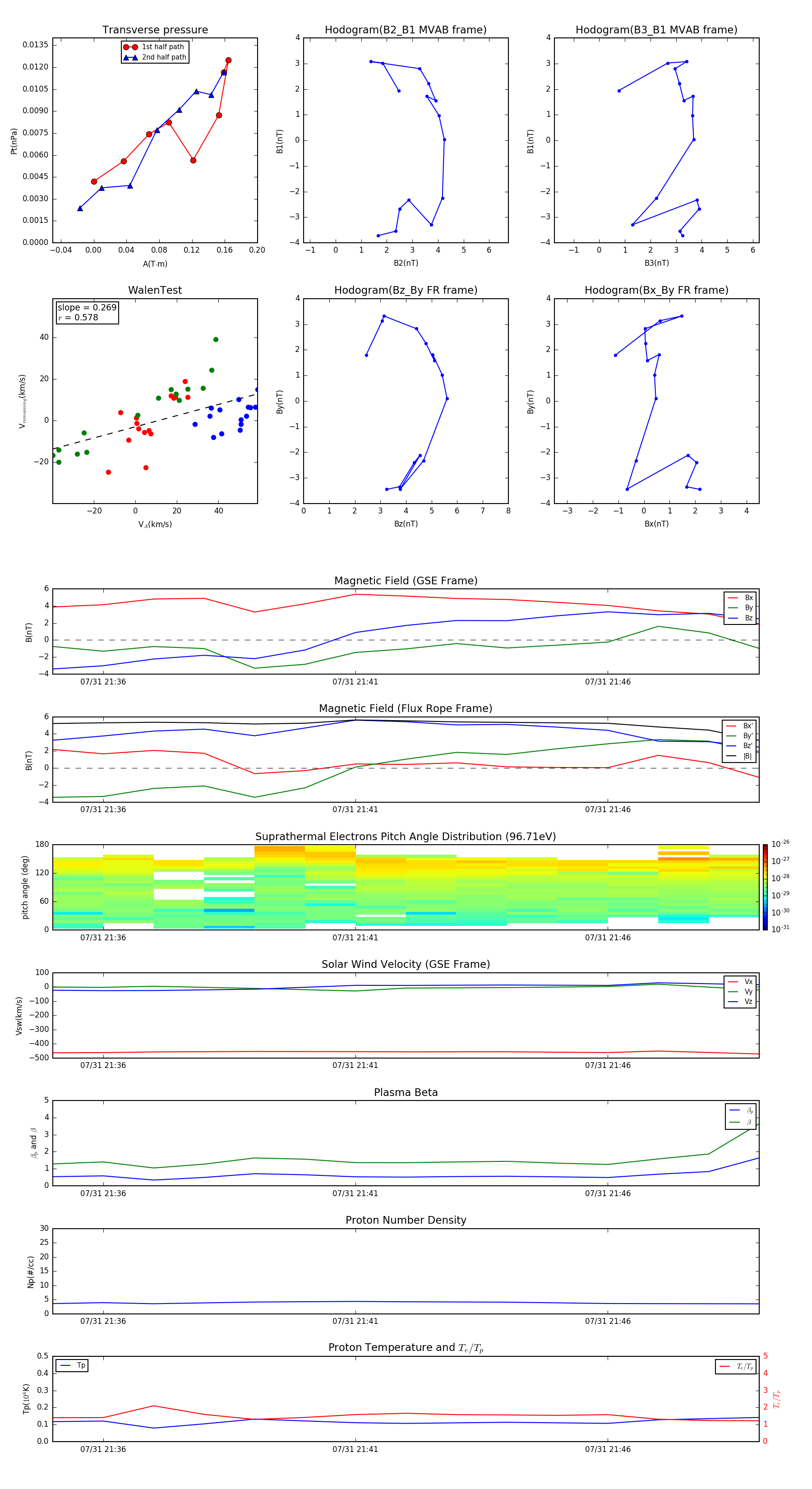Click '2nd half path' legend entry
The image size is (812, 1489).
coord(155,57)
